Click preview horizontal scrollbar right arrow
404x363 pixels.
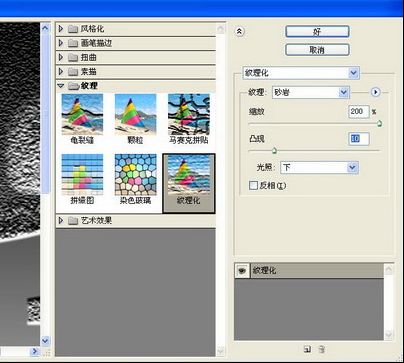pyautogui.click(x=34, y=351)
